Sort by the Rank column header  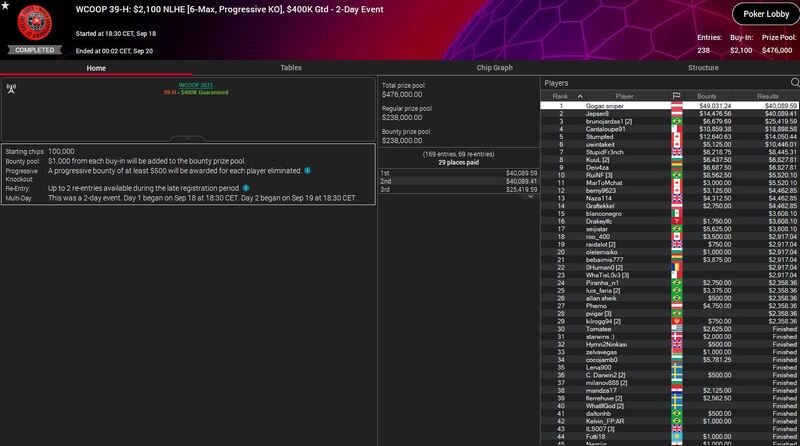click(560, 96)
